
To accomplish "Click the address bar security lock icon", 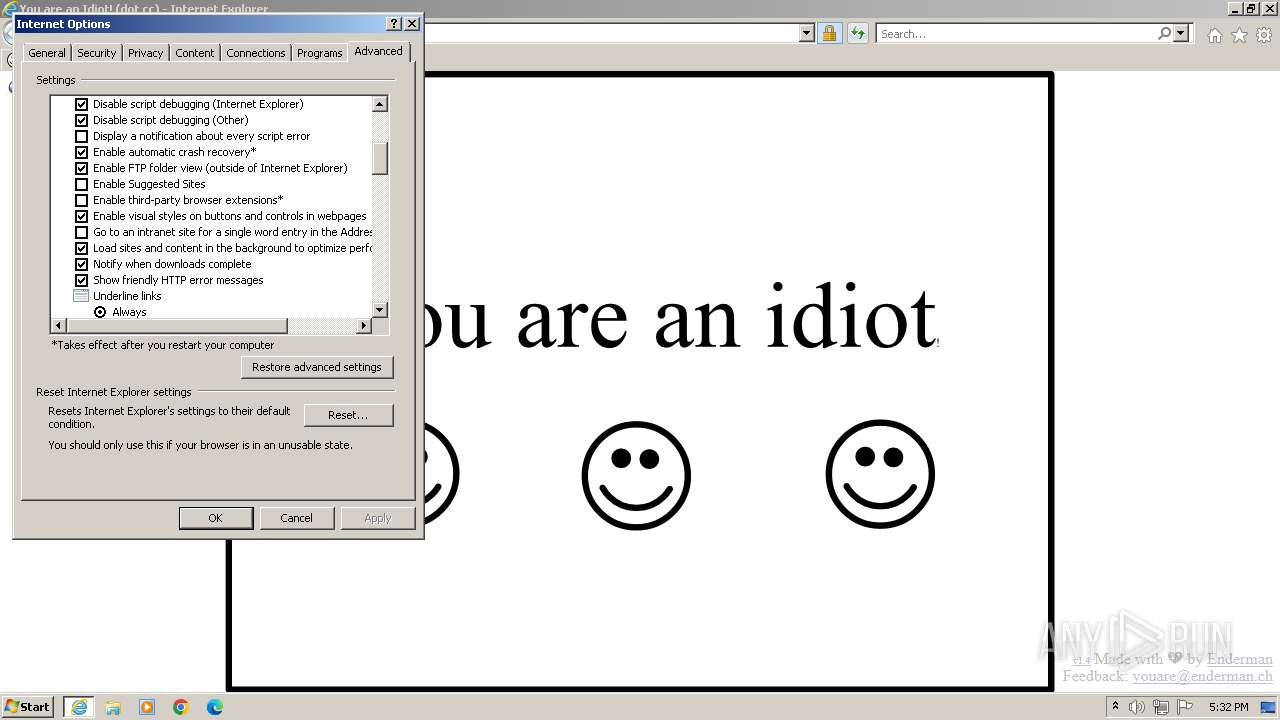I will tap(829, 34).
